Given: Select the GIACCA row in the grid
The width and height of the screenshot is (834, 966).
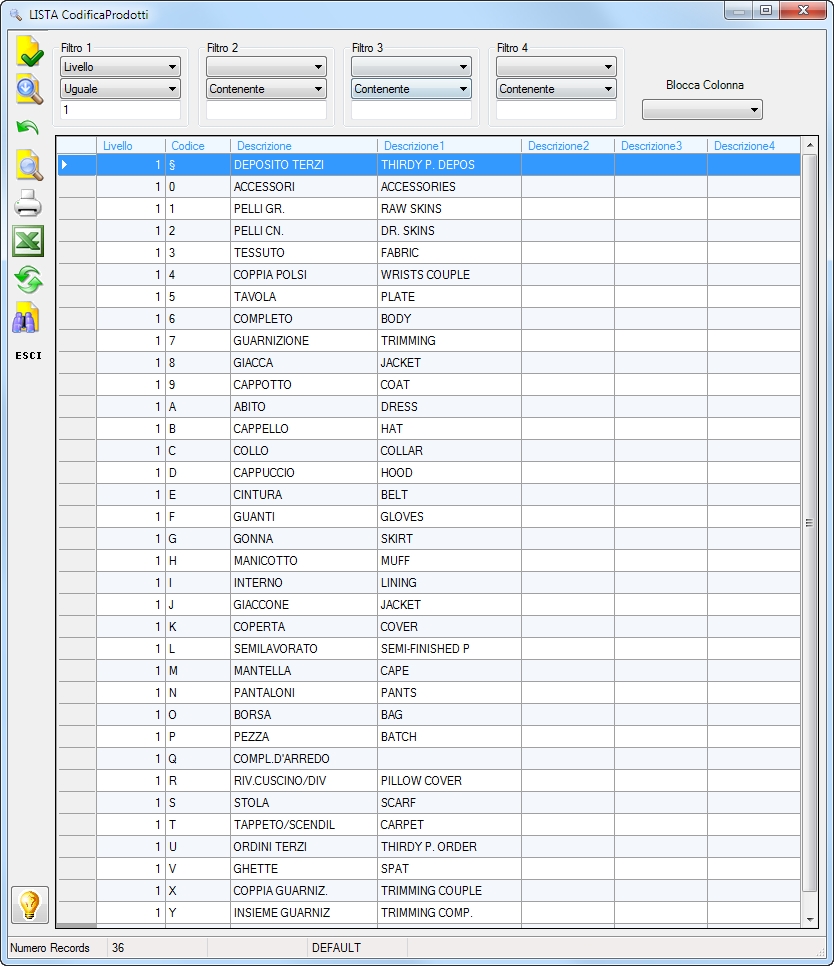Looking at the screenshot, I should 429,363.
